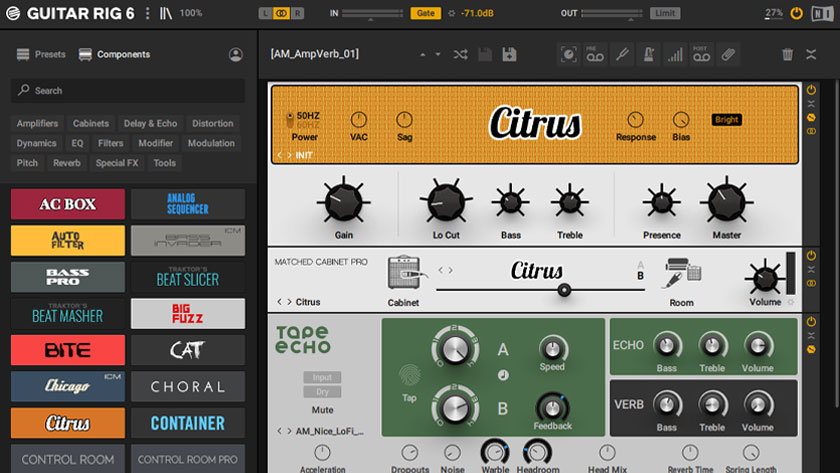Filter by Delay & Echo category
840x473 pixels.
pos(150,124)
